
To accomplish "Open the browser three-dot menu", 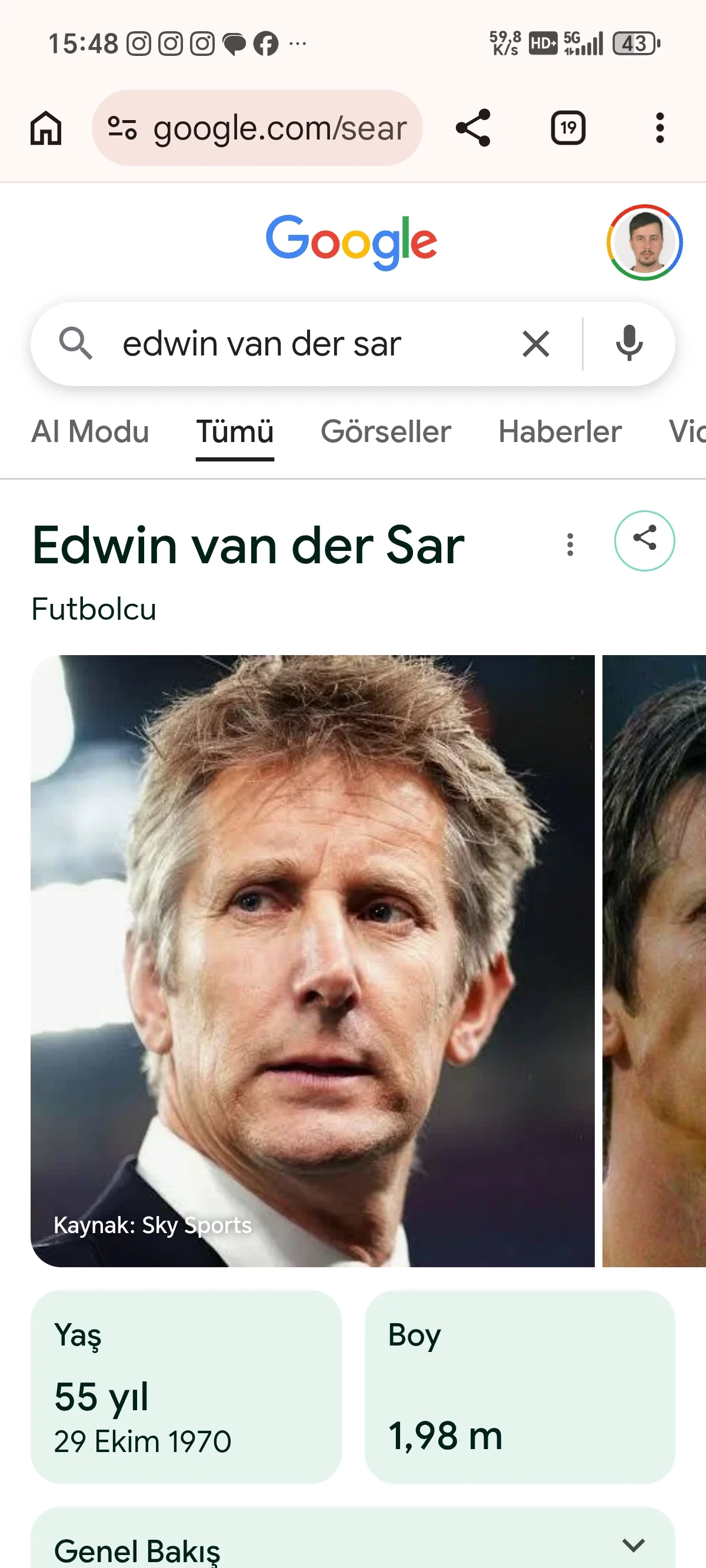I will click(660, 128).
